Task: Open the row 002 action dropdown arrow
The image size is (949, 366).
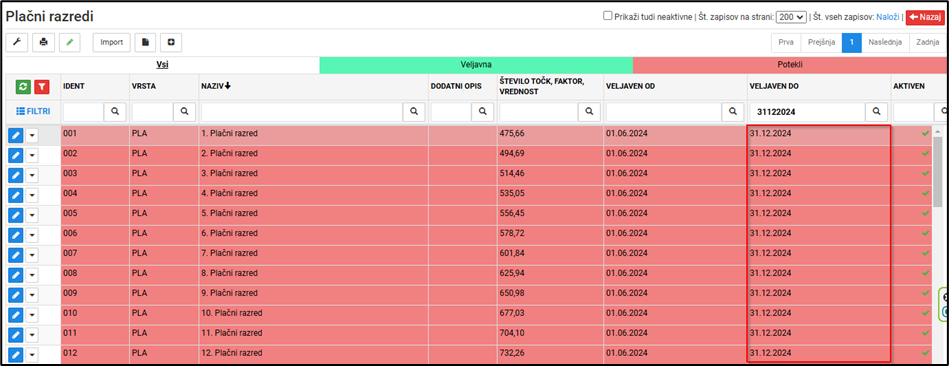Action: click(32, 155)
